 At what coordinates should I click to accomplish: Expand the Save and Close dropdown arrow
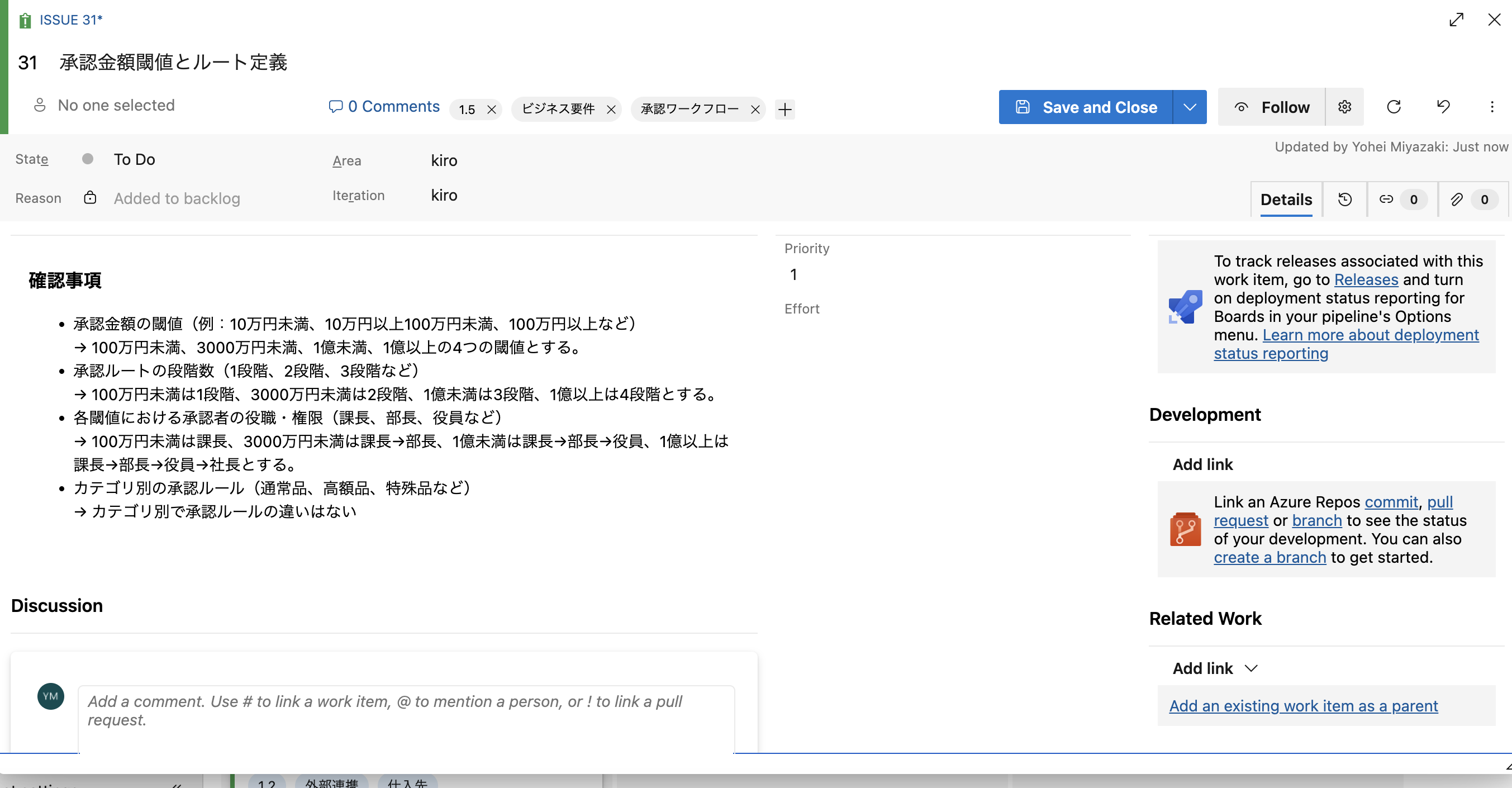pyautogui.click(x=1190, y=107)
